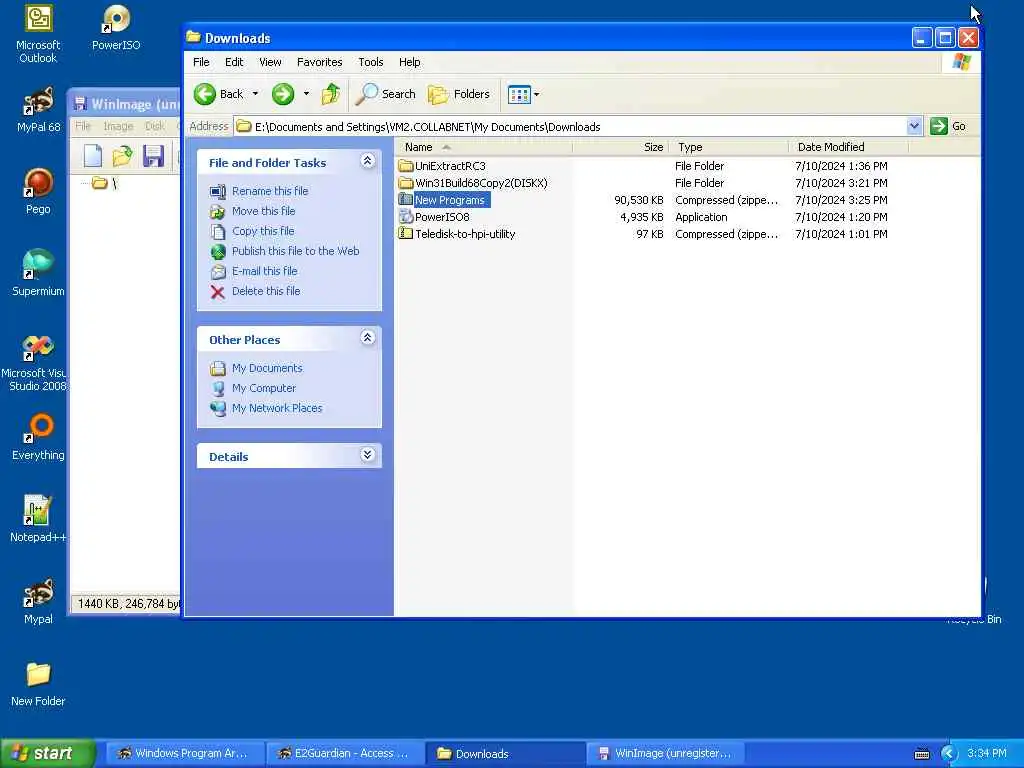Click the MyPal 68 desktop icon
Image resolution: width=1024 pixels, height=768 pixels.
coord(38,110)
